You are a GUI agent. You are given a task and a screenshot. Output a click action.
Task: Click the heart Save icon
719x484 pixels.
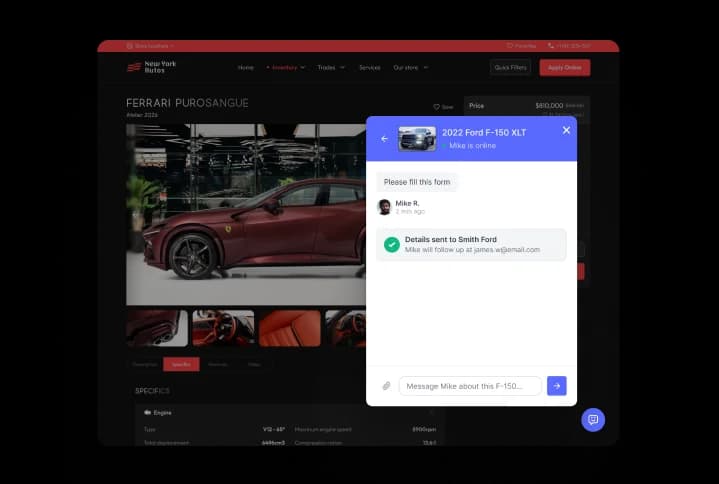pos(437,107)
